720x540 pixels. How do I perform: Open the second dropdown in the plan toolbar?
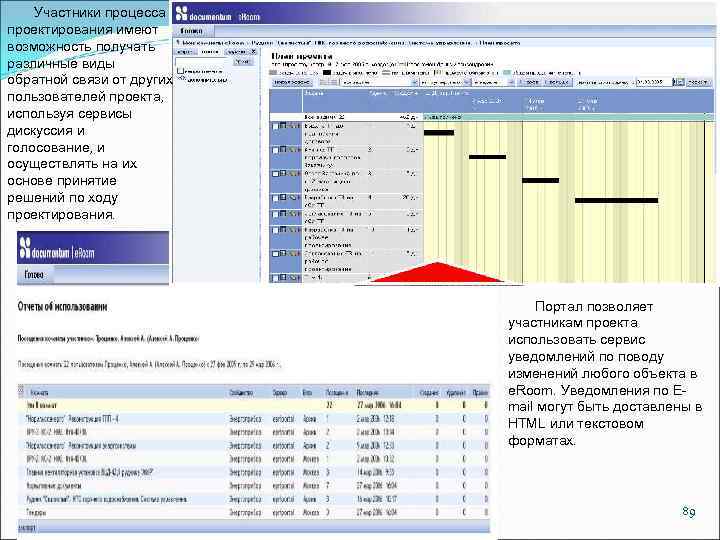point(445,82)
